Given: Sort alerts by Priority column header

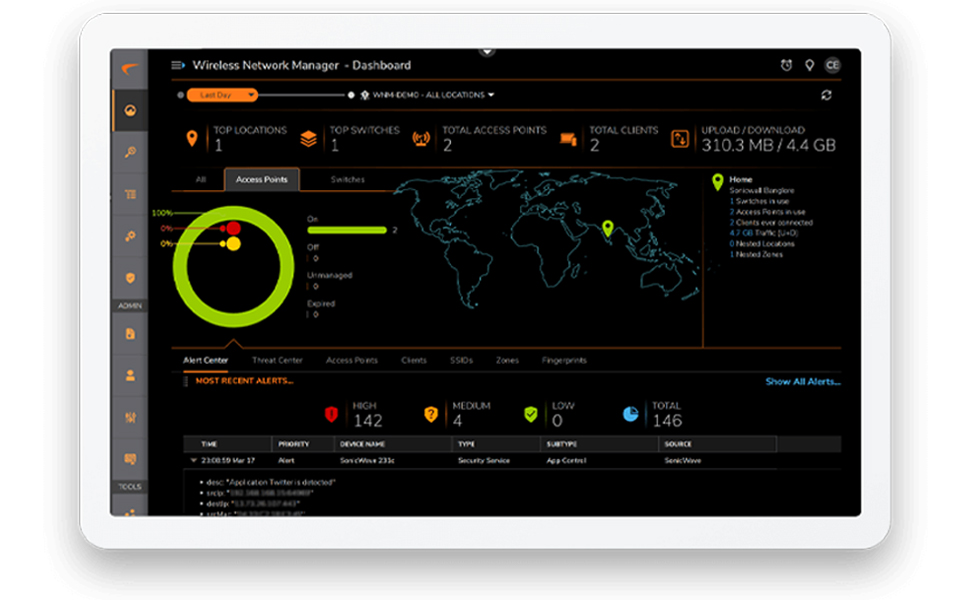Looking at the screenshot, I should (x=293, y=444).
